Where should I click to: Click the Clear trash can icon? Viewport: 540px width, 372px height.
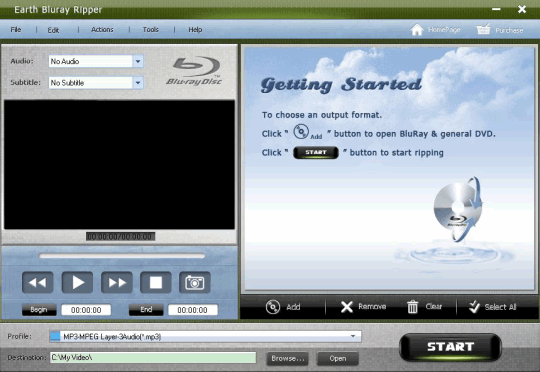413,307
